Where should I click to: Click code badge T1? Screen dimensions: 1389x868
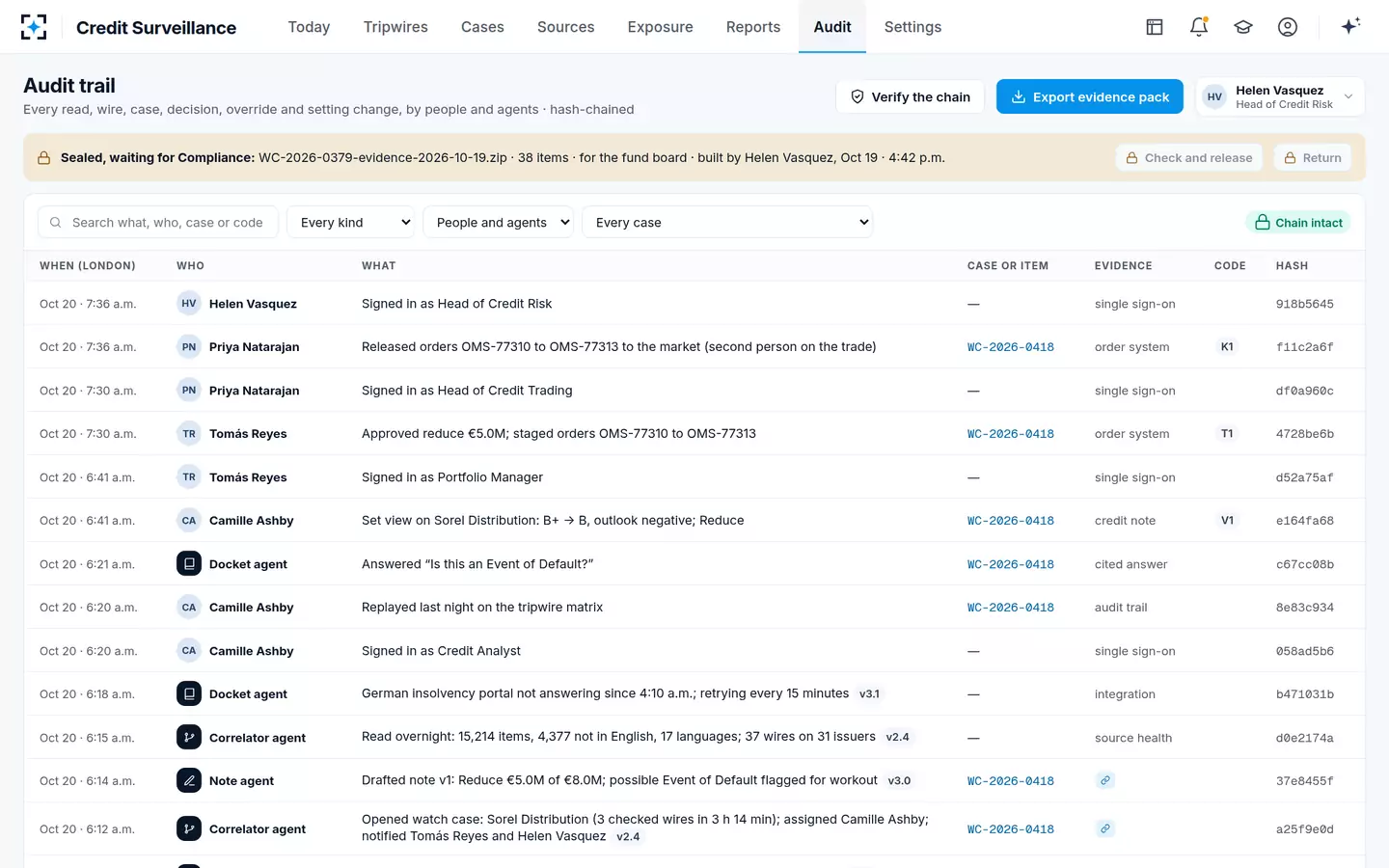click(x=1227, y=433)
